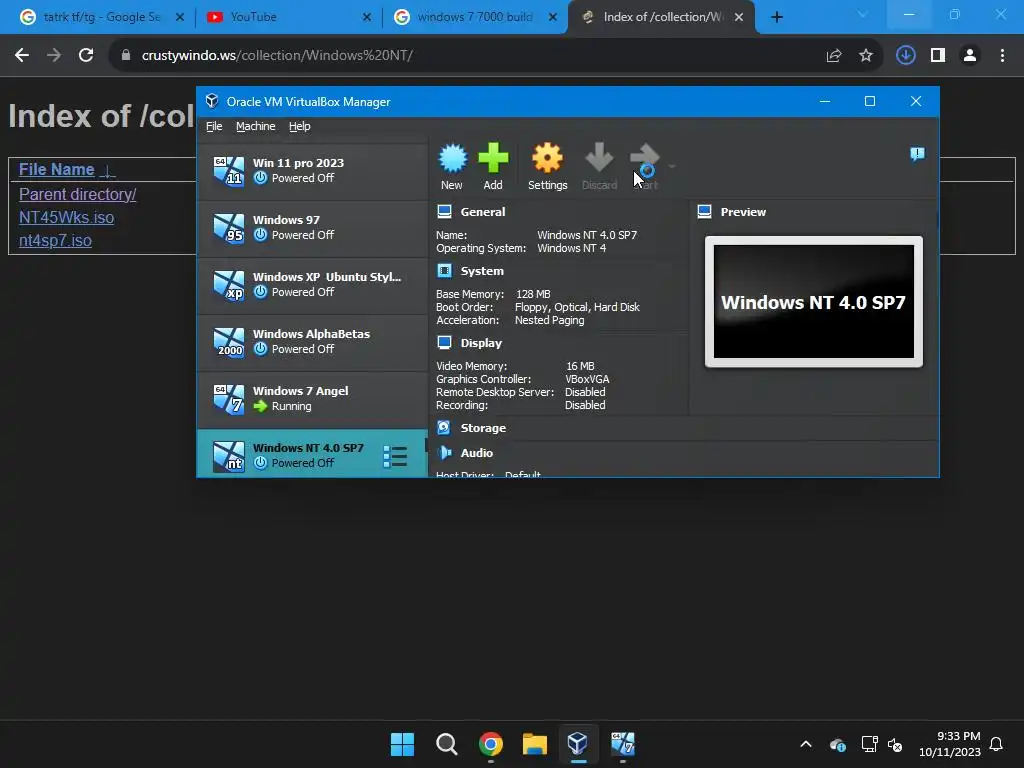This screenshot has height=768, width=1024.
Task: Open the Parent directory link in browser
Action: 77,194
